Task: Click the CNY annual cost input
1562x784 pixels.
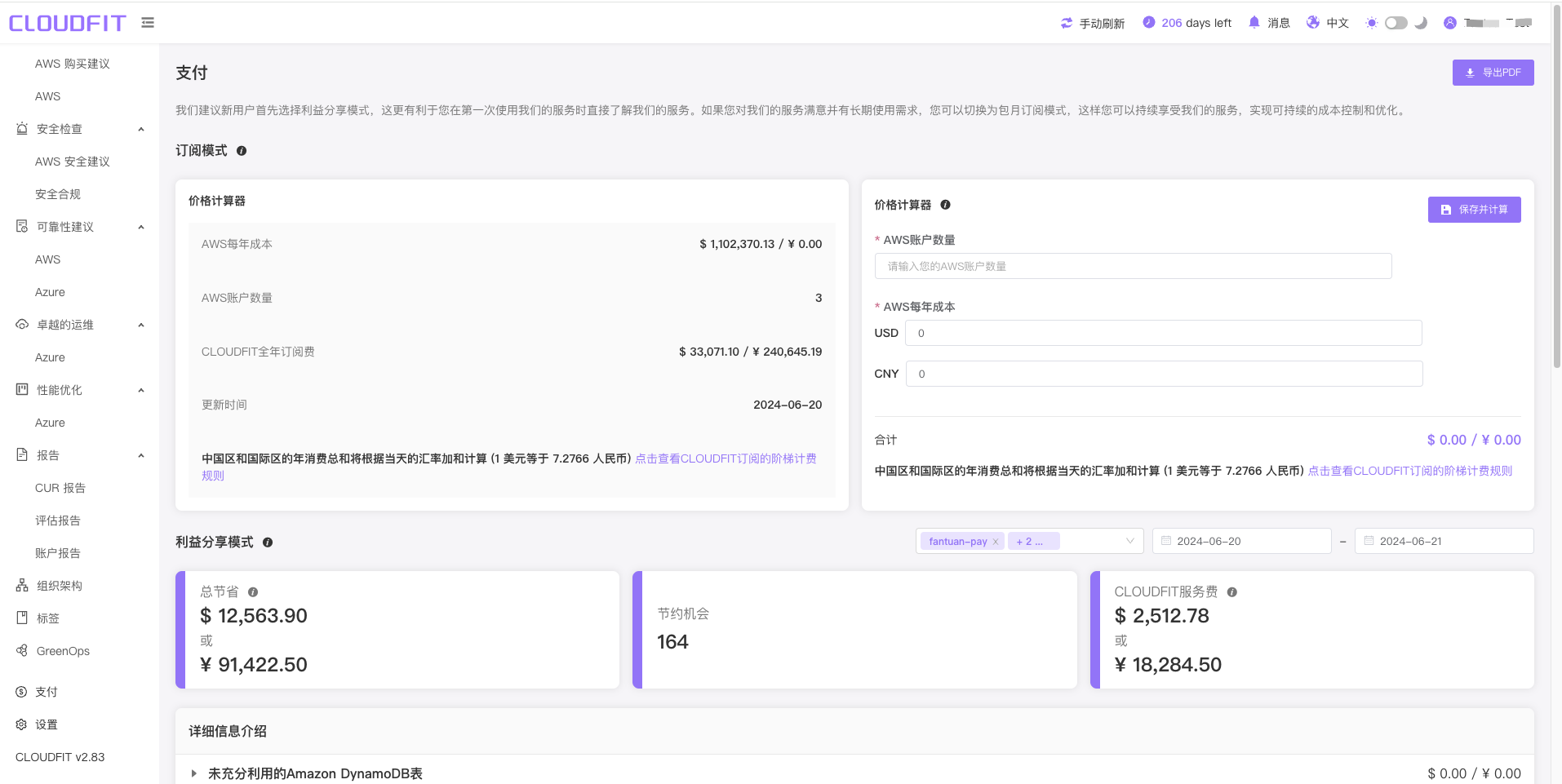Action: 1164,374
